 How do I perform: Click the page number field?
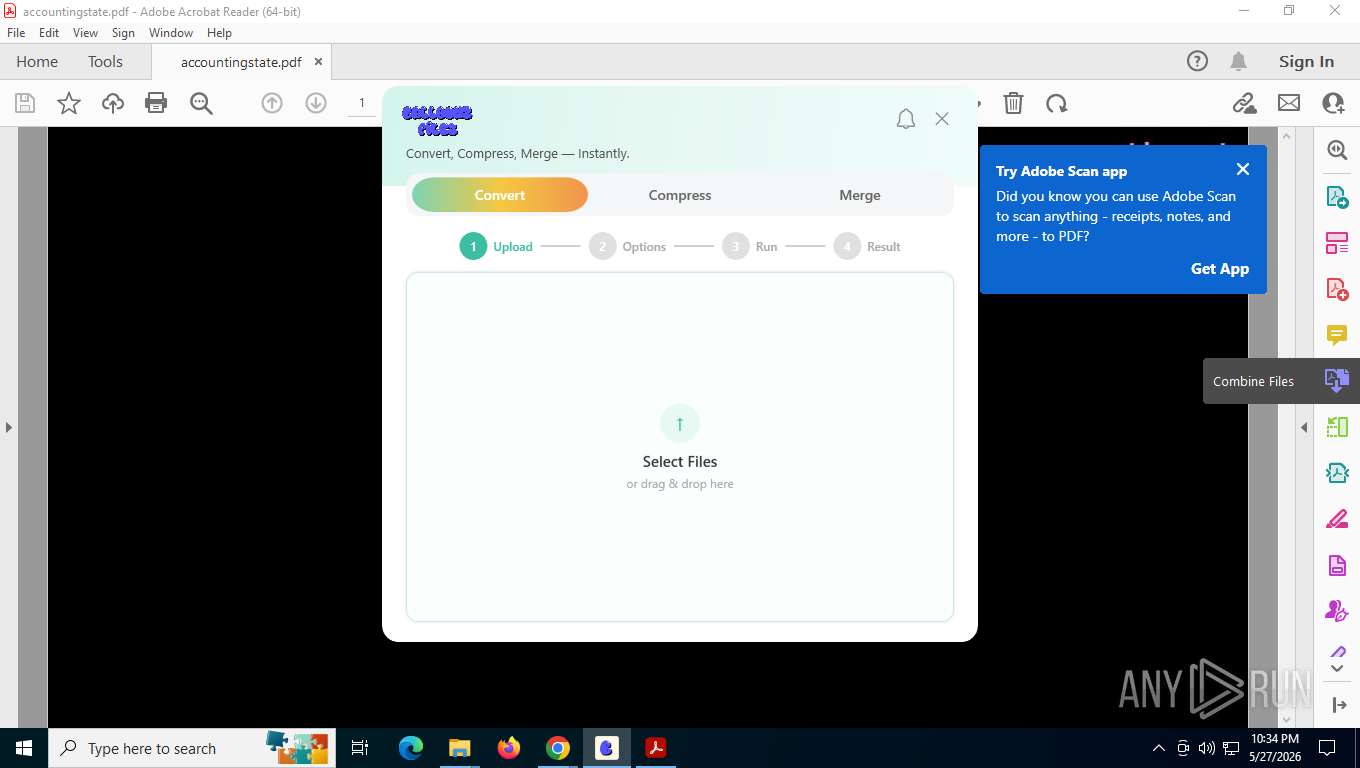(x=362, y=103)
